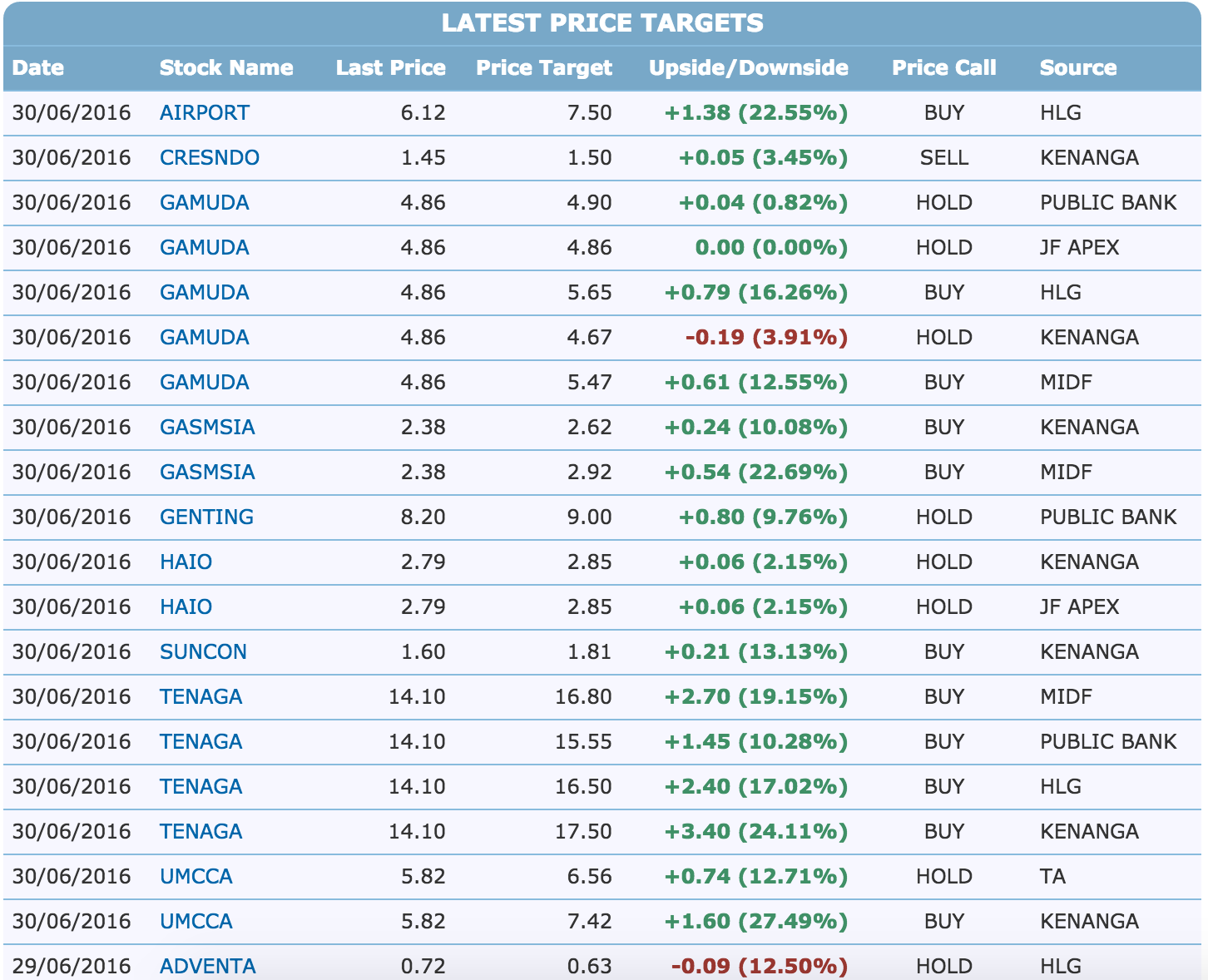Select the +1.45 (10.28%) upside value
Image resolution: width=1208 pixels, height=980 pixels.
point(756,742)
